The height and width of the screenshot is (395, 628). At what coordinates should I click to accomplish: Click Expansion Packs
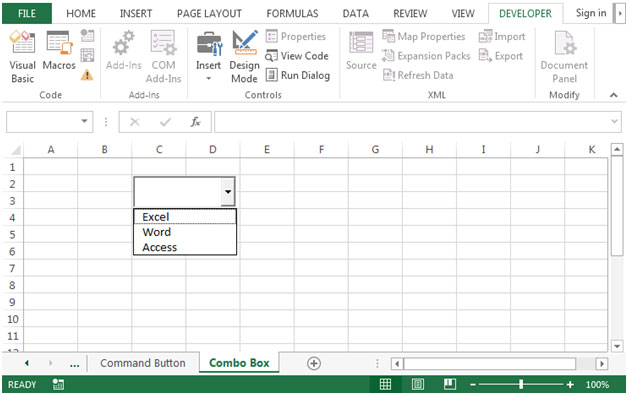426,56
